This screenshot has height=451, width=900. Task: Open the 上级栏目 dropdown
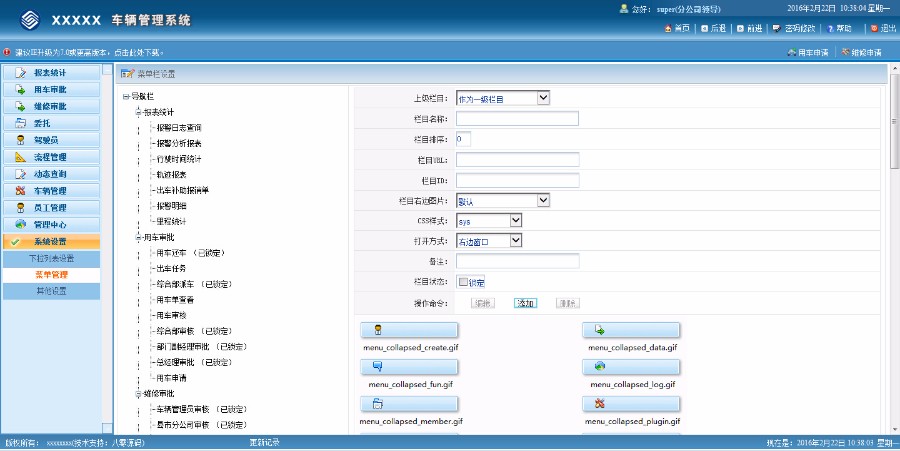tap(503, 98)
